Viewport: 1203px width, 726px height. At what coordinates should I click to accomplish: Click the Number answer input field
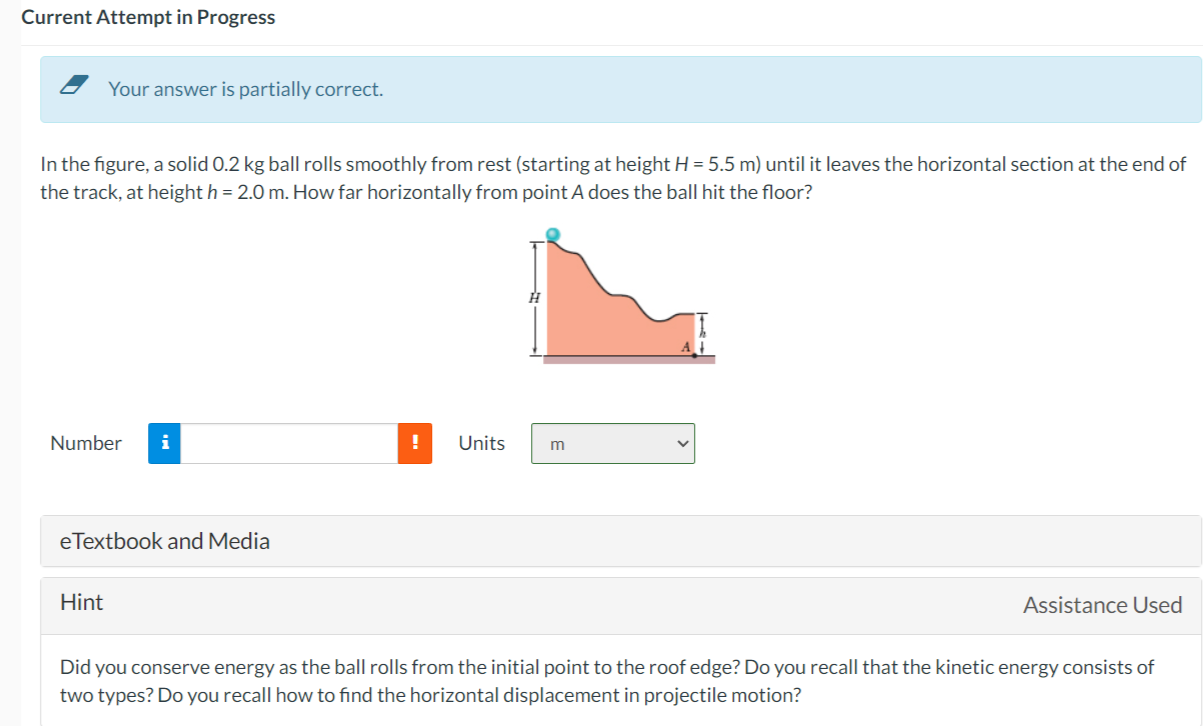coord(290,443)
